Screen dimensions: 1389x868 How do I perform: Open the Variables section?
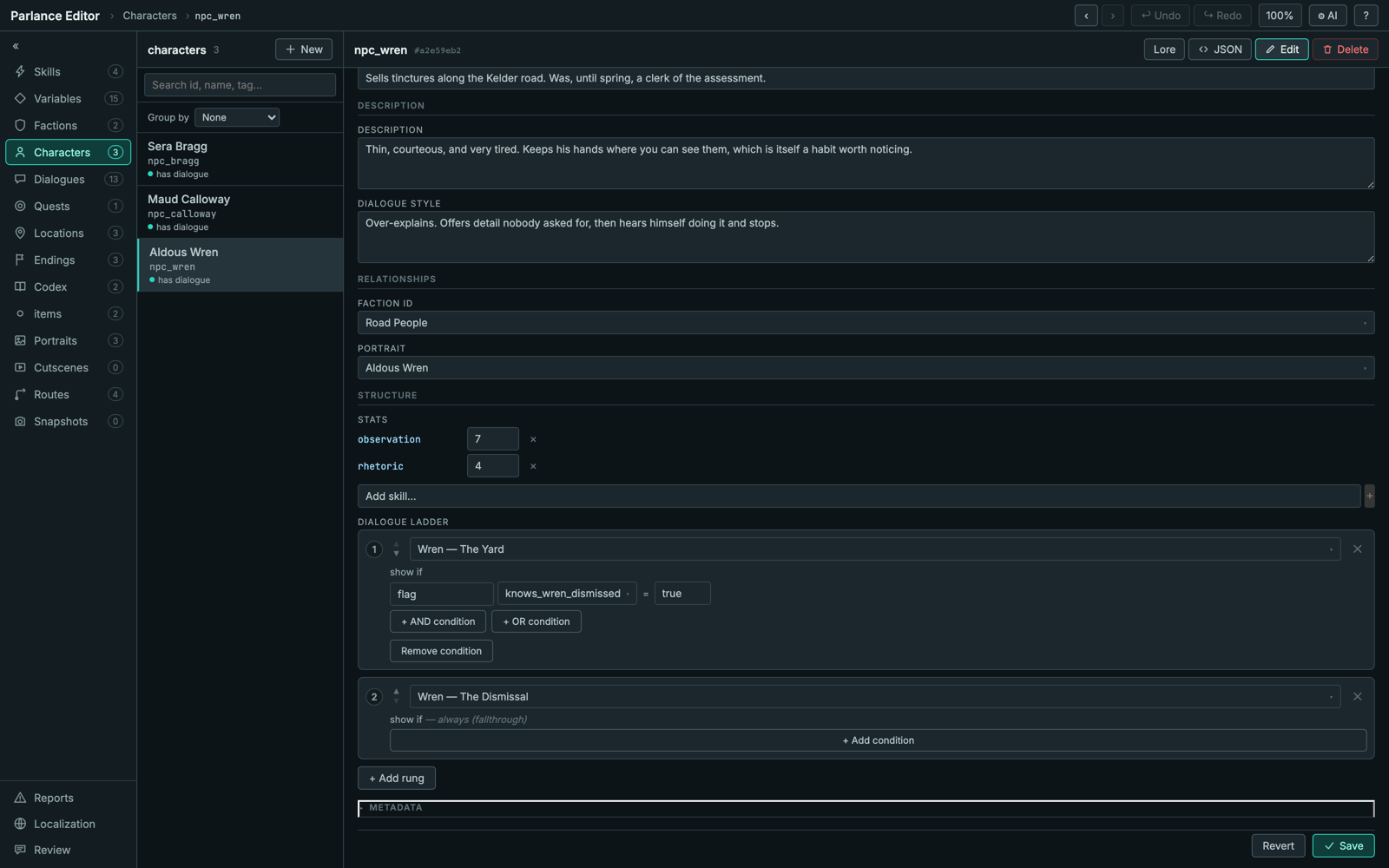coord(68,99)
